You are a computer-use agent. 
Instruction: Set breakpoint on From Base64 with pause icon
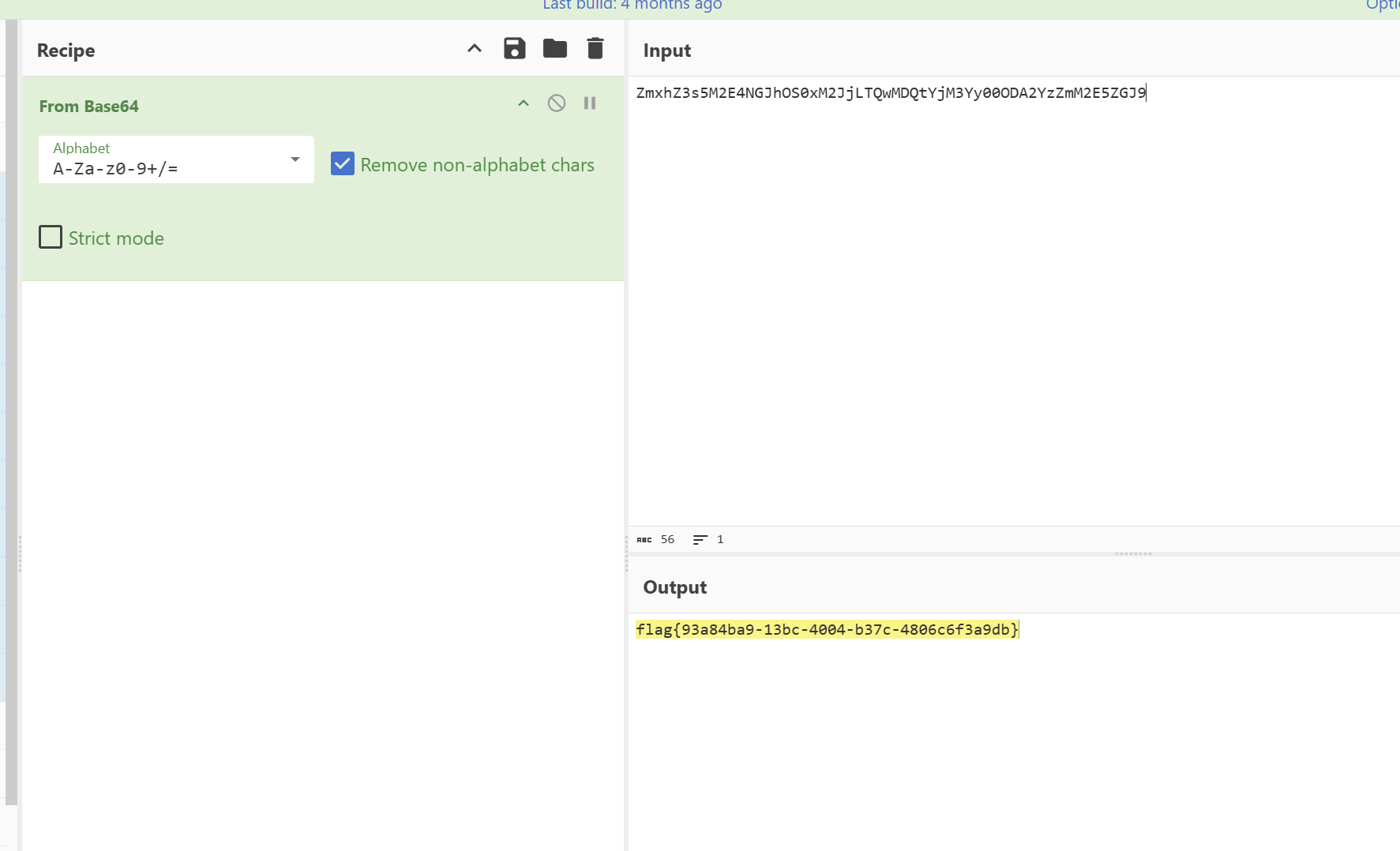coord(590,103)
